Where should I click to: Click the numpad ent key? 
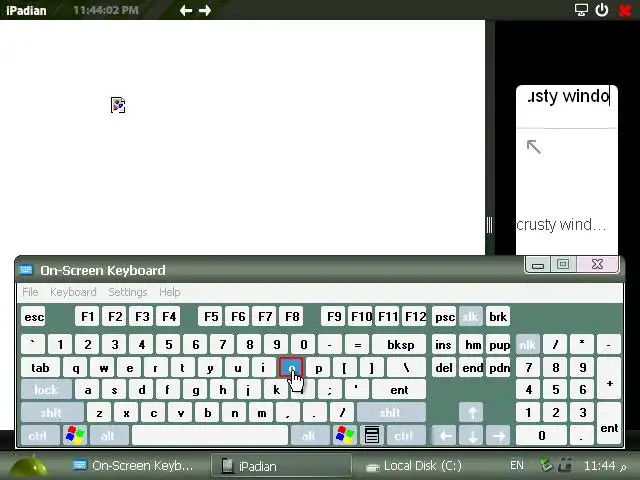coord(609,424)
